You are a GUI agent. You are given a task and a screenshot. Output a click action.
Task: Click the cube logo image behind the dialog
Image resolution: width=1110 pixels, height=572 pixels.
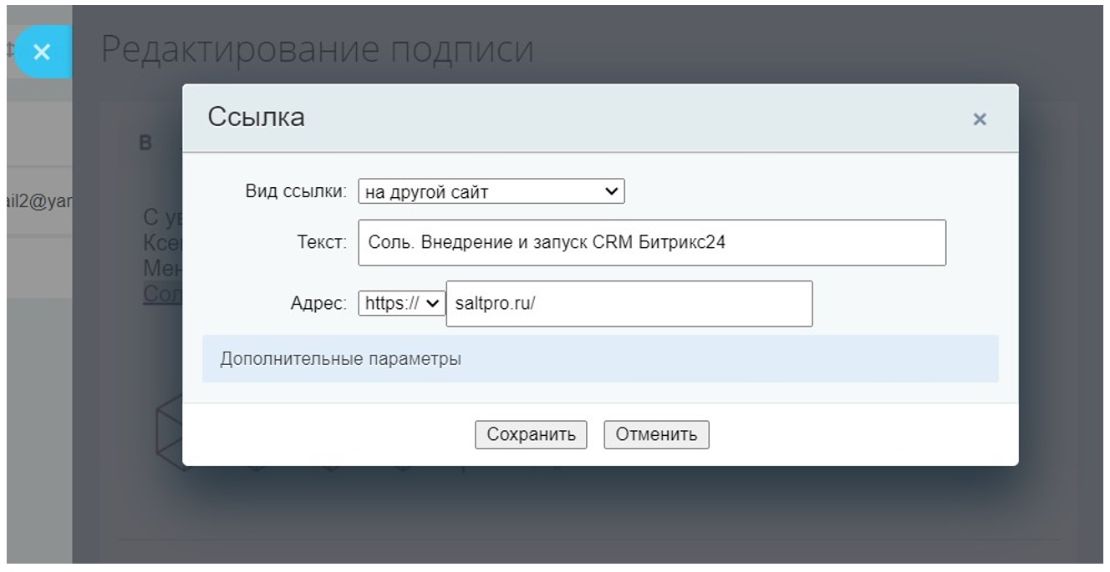click(168, 432)
